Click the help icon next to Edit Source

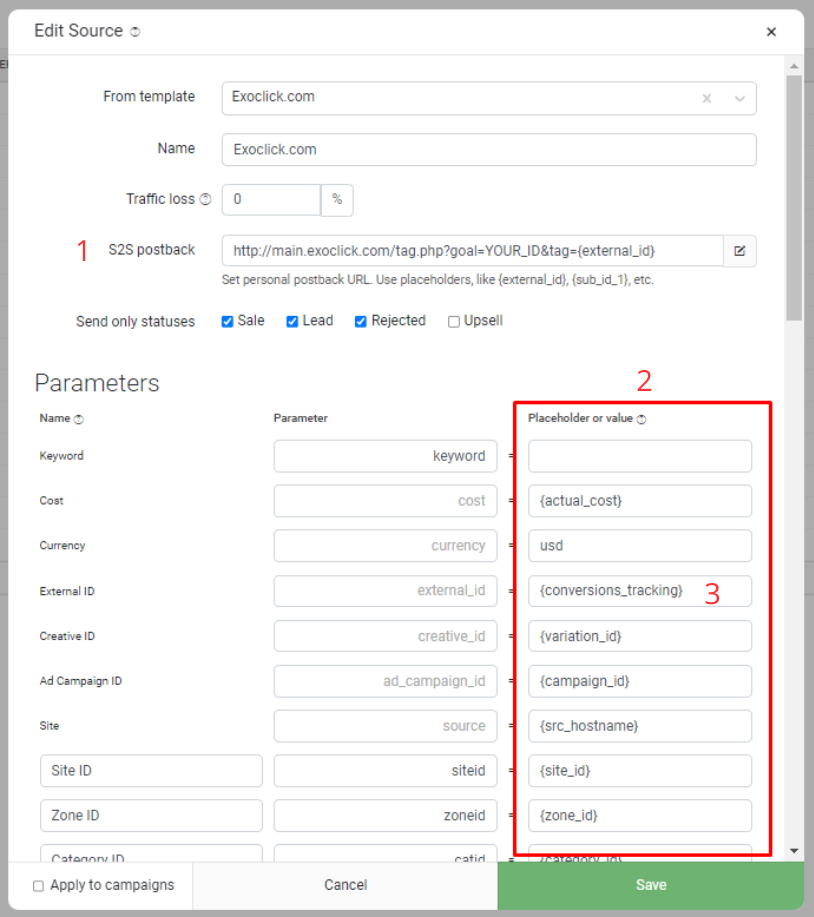(135, 32)
